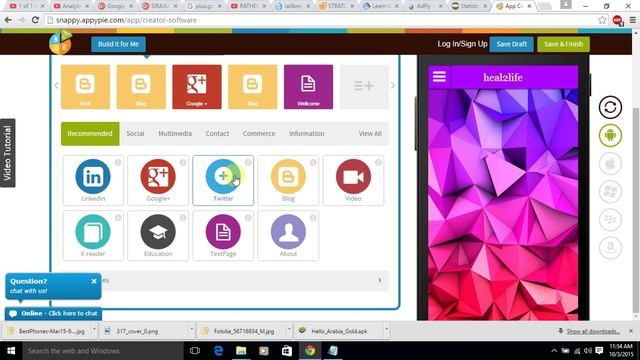640x360 pixels.
Task: Add the E-reader feature icon
Action: click(x=93, y=231)
